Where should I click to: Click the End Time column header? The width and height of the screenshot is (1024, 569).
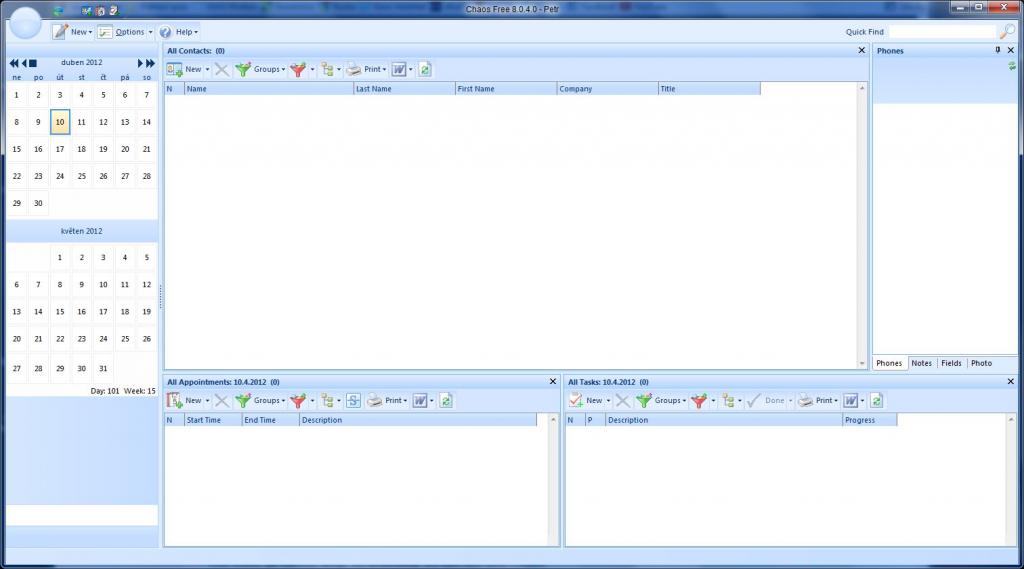coord(270,420)
